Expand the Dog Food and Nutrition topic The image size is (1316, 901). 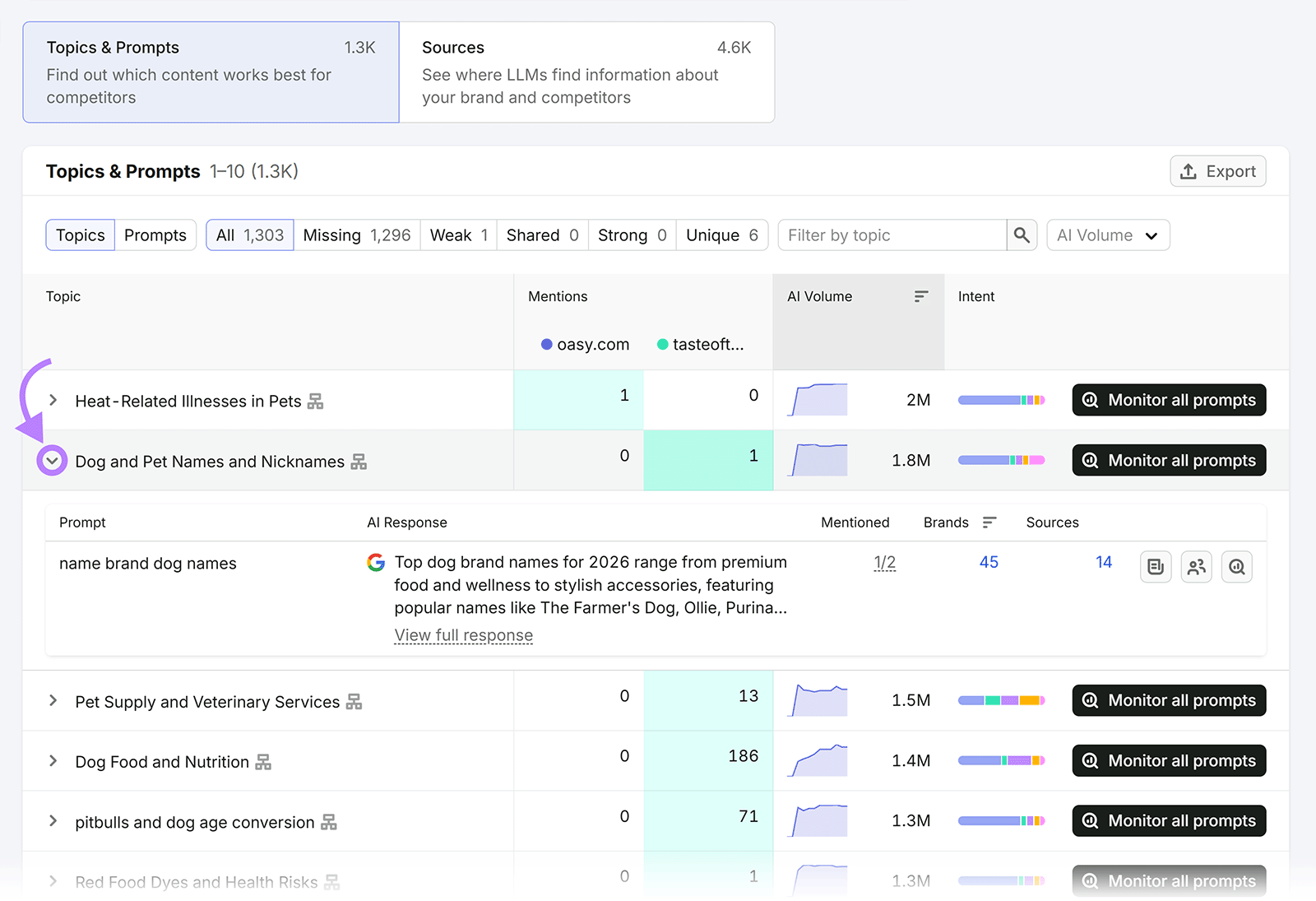click(53, 760)
